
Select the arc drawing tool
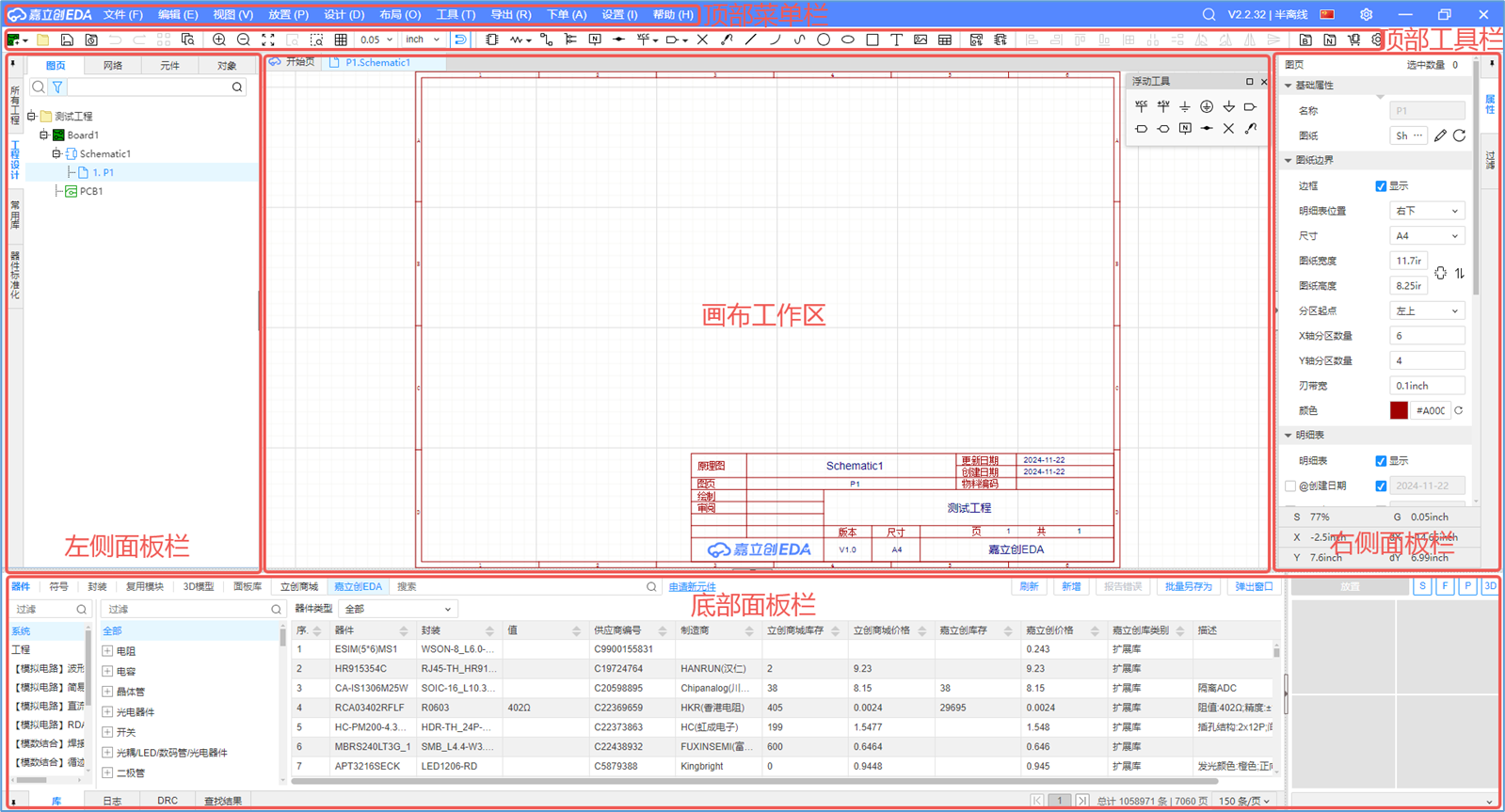click(x=775, y=40)
